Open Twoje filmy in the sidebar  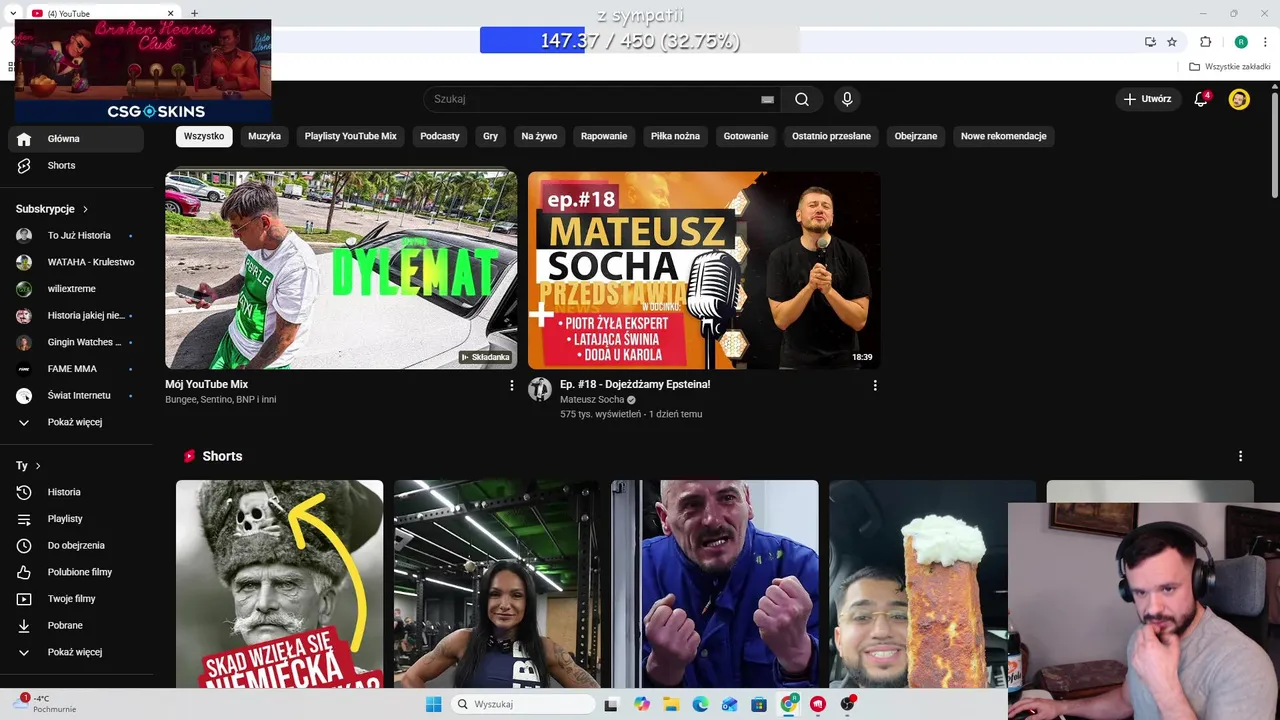pos(76,599)
